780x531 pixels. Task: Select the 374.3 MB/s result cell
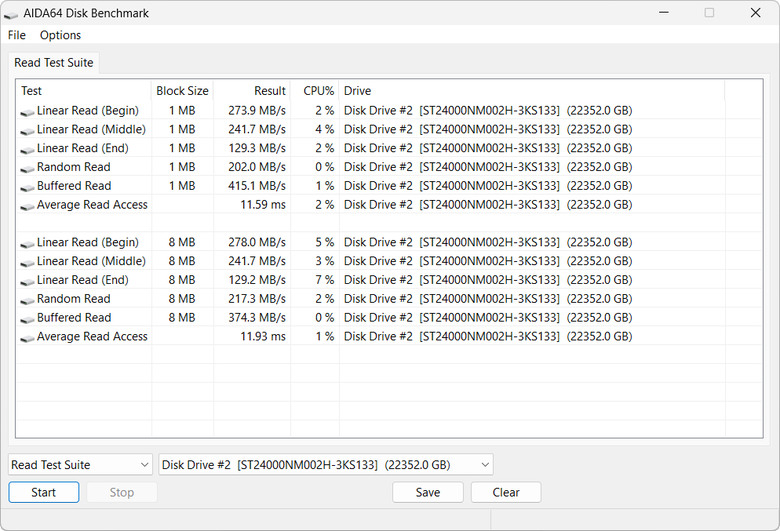coord(257,318)
